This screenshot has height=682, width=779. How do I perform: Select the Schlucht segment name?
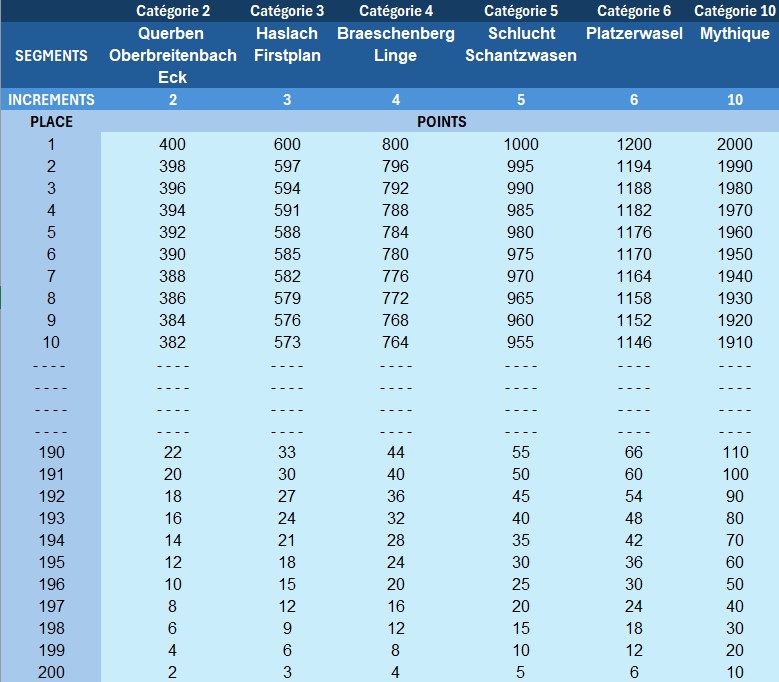pos(522,33)
